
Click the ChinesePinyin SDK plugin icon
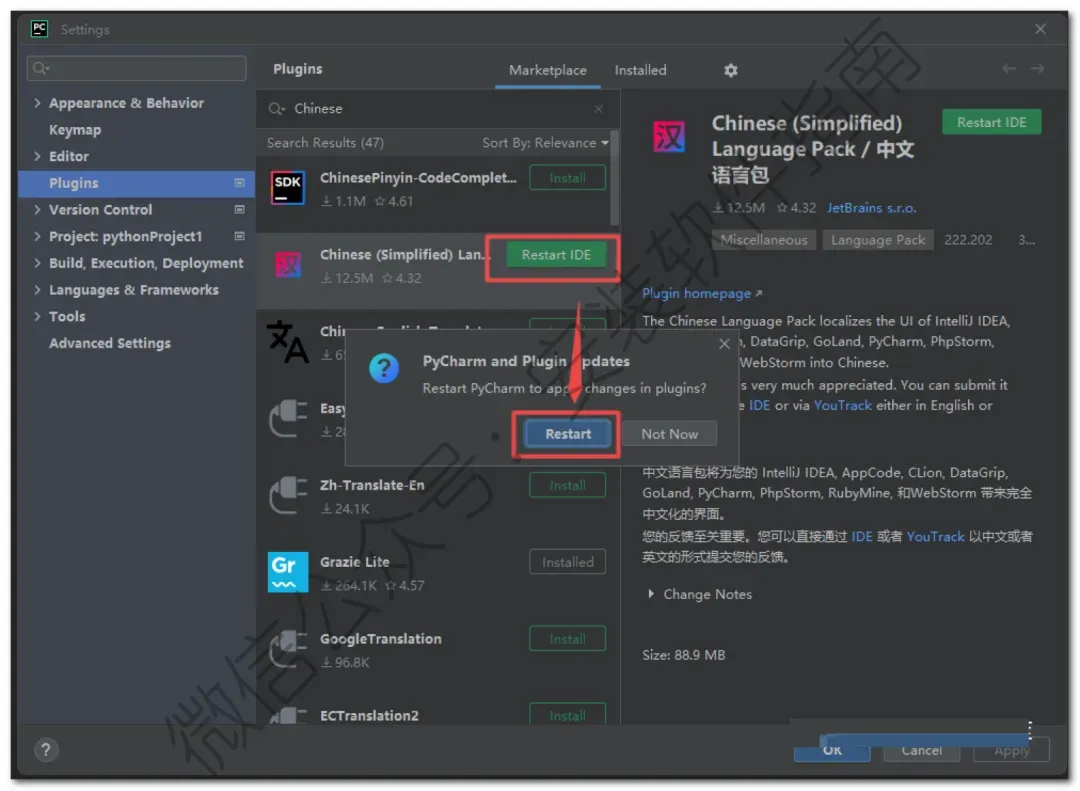(287, 187)
